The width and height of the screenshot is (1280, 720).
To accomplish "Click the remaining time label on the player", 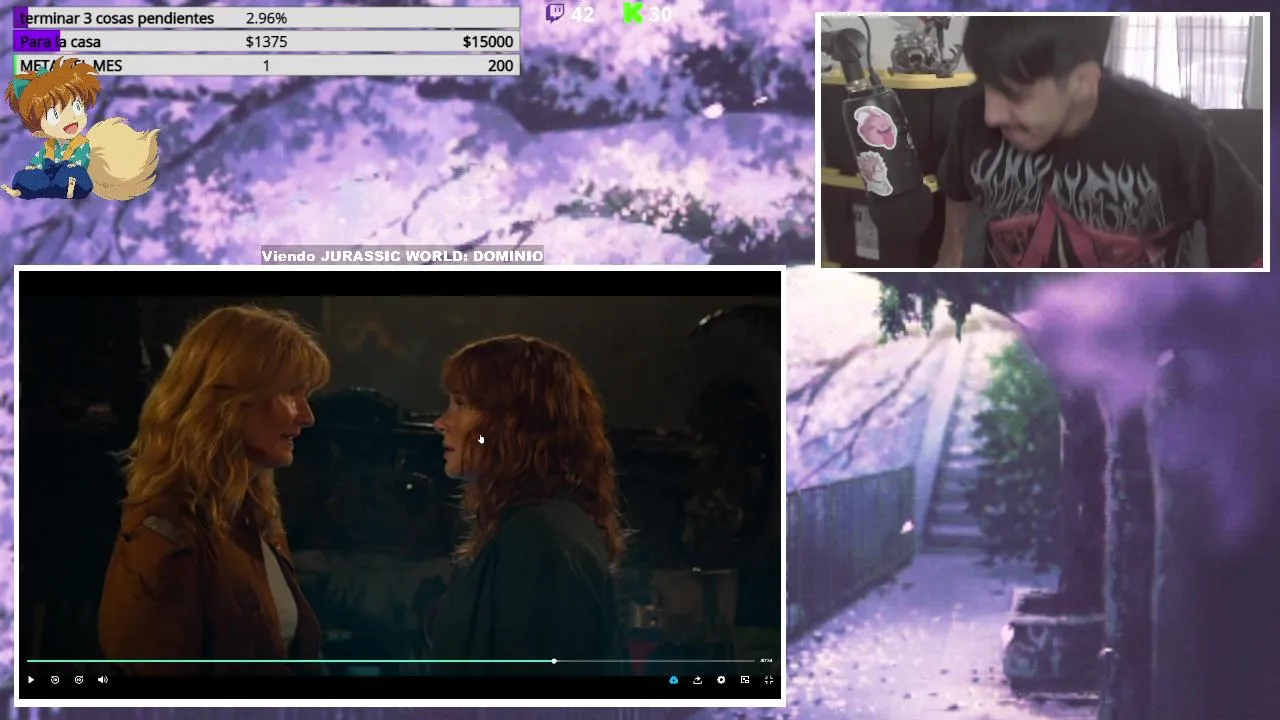I will [766, 661].
